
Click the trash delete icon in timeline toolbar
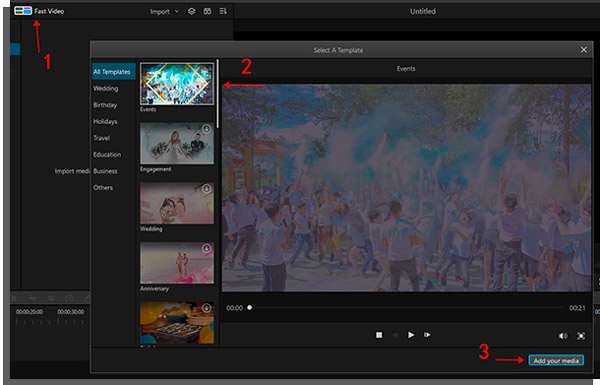coord(14,298)
